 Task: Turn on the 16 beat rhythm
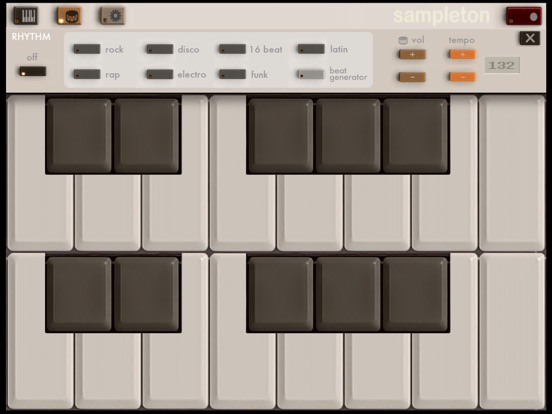point(232,49)
